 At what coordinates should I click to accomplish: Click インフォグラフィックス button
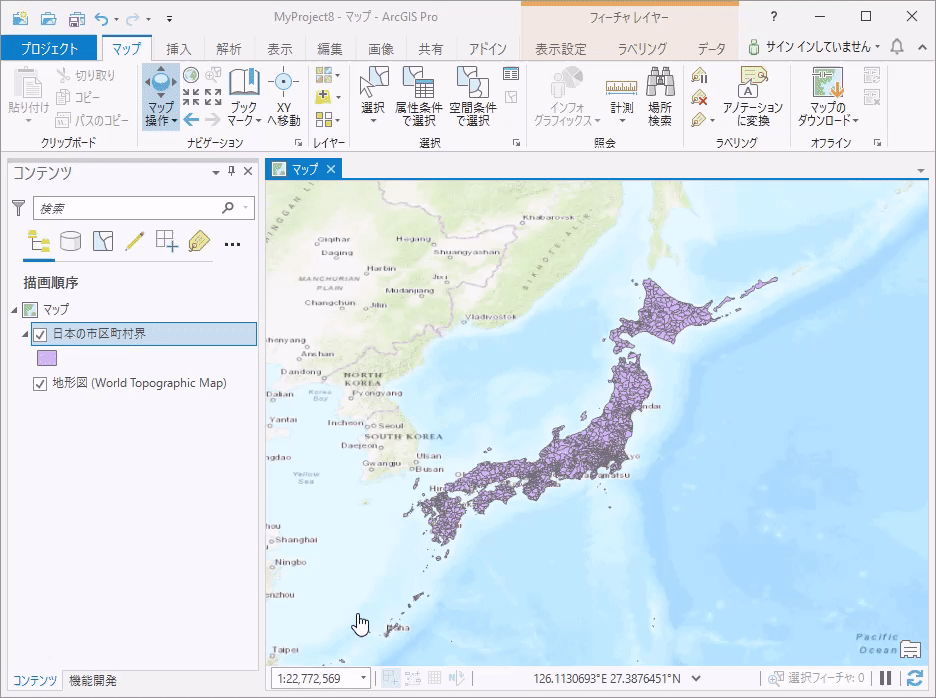pos(566,96)
